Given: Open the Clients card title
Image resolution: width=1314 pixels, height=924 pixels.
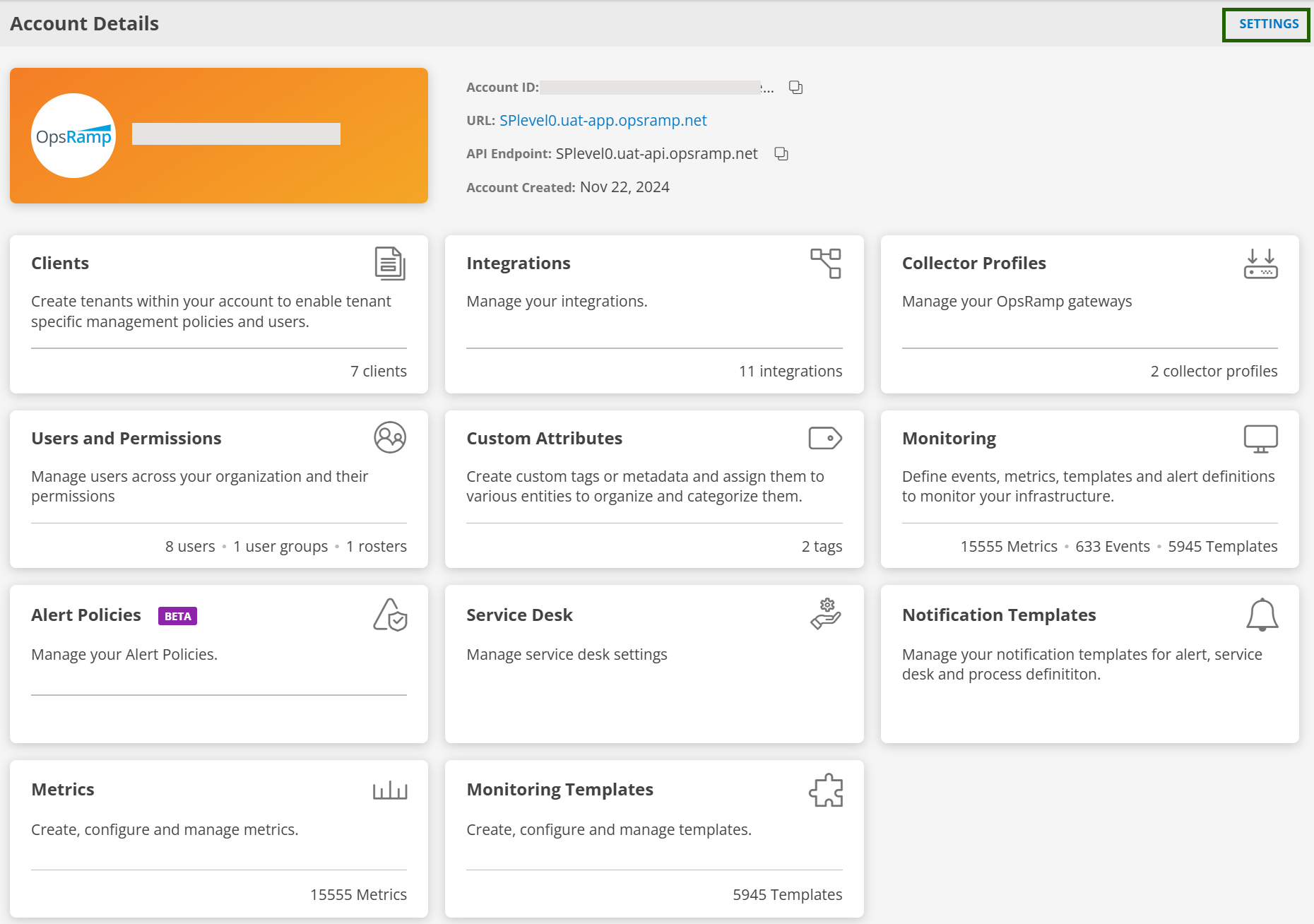Looking at the screenshot, I should [60, 263].
